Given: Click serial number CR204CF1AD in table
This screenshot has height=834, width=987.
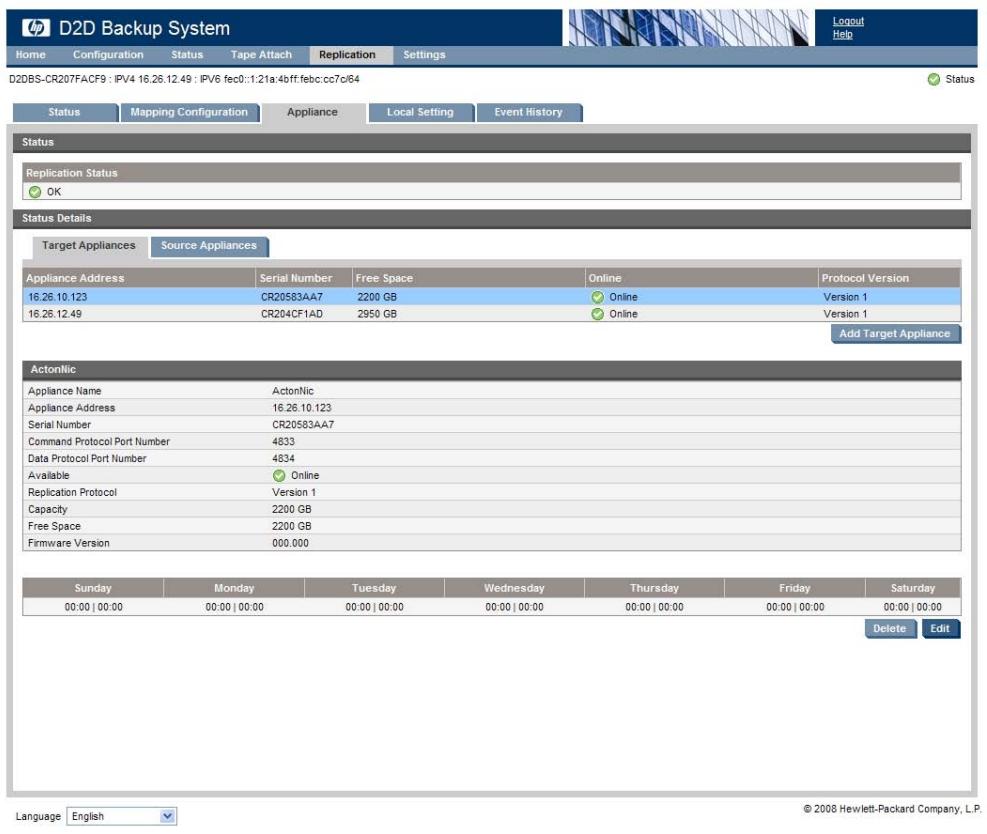Looking at the screenshot, I should click(x=292, y=314).
